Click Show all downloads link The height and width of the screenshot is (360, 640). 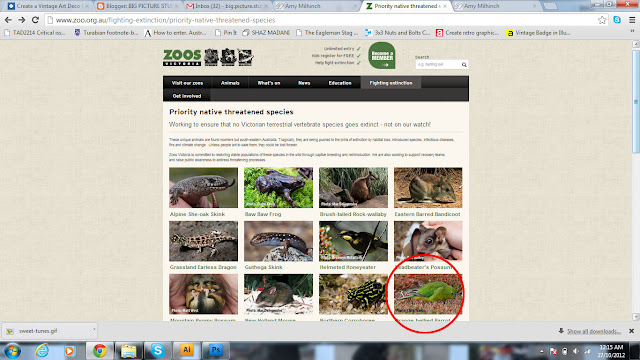pos(594,331)
